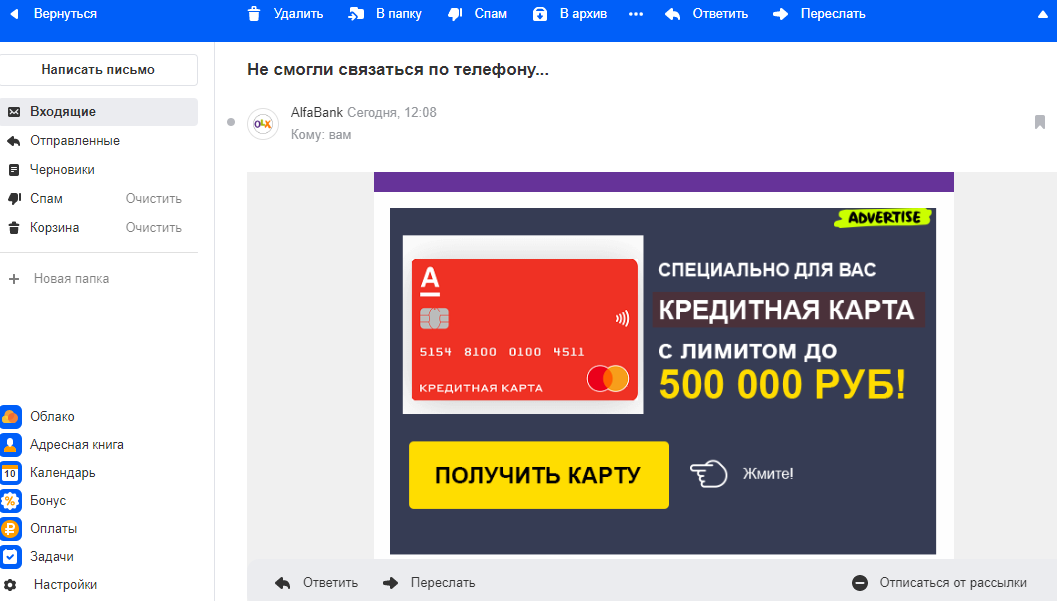Viewport: 1057px width, 601px height.
Task: Click the email subject Не смогли связаться по телефону...
Action: (398, 69)
